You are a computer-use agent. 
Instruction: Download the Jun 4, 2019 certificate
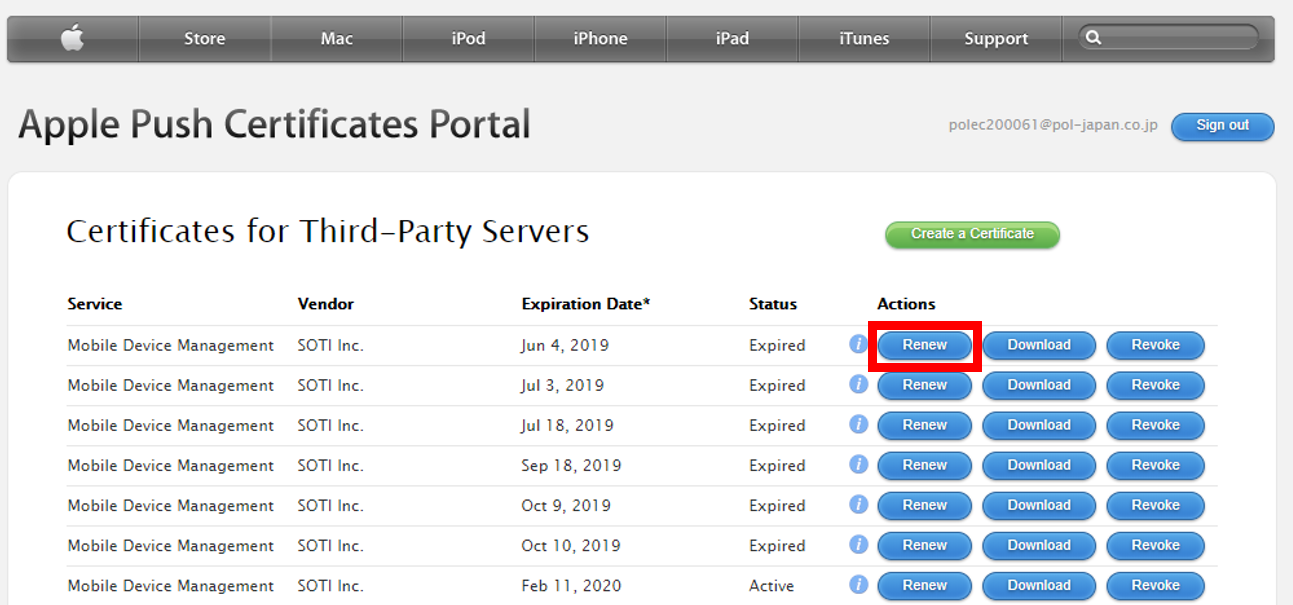coord(1039,345)
